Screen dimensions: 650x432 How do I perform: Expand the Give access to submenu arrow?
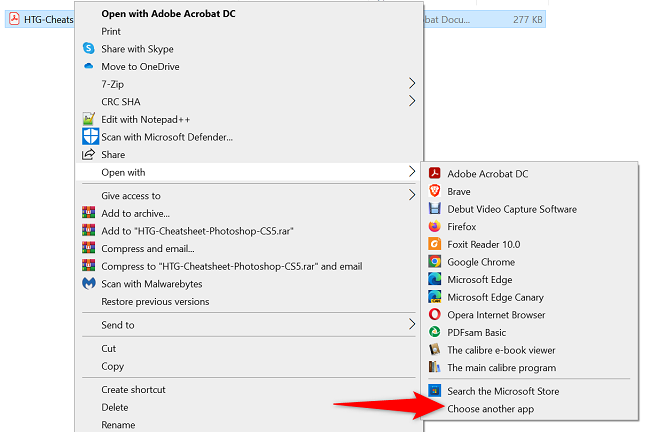coord(412,195)
